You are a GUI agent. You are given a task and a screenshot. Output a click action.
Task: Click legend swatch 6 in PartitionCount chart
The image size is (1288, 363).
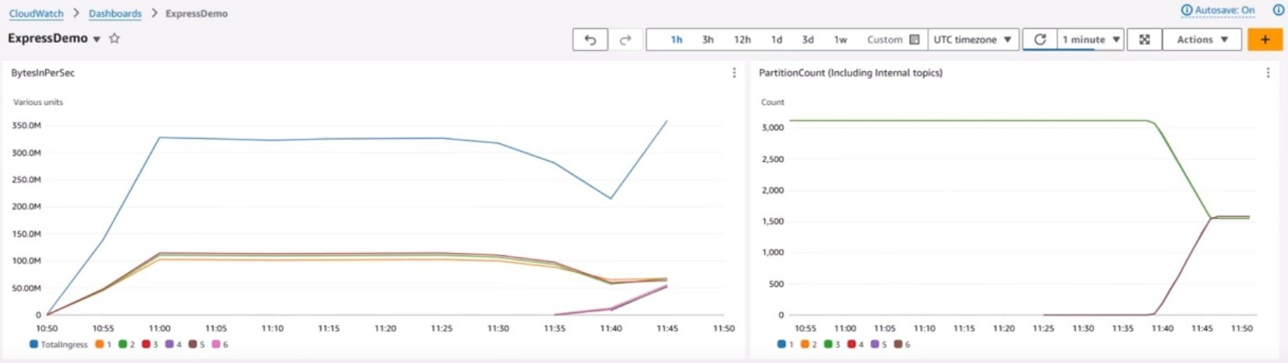coord(898,344)
